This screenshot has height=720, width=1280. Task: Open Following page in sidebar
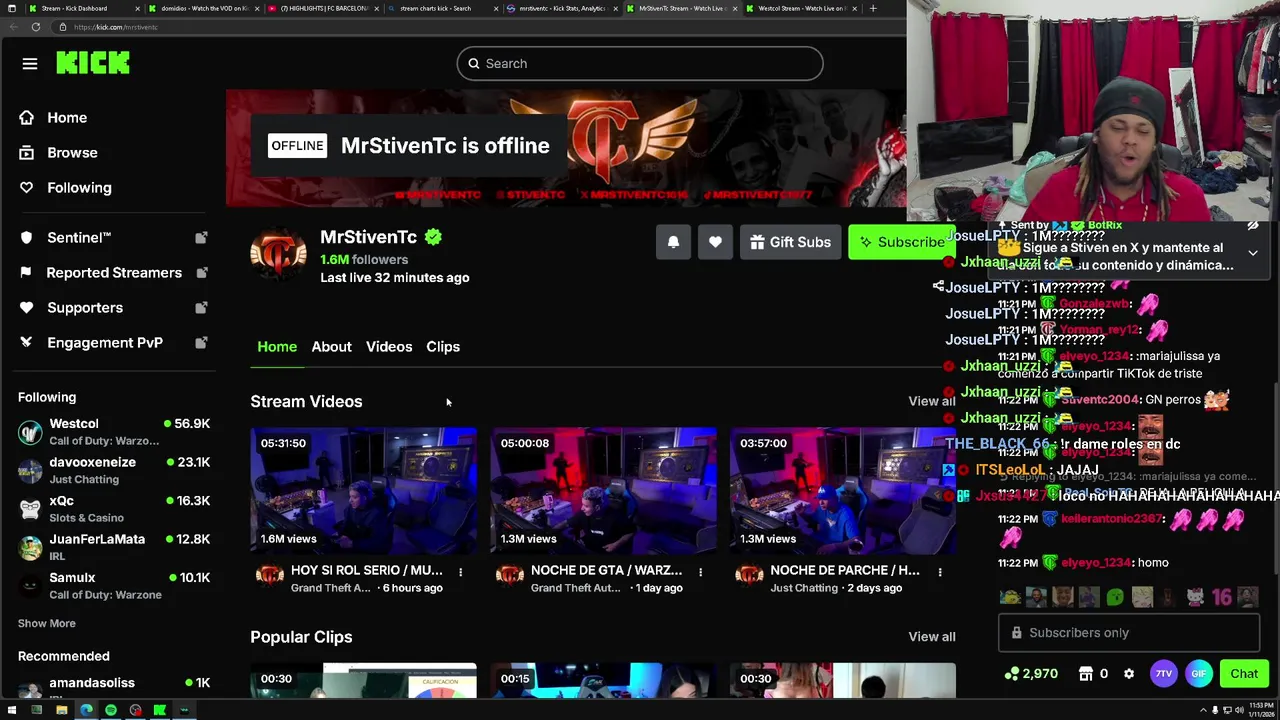65,188
